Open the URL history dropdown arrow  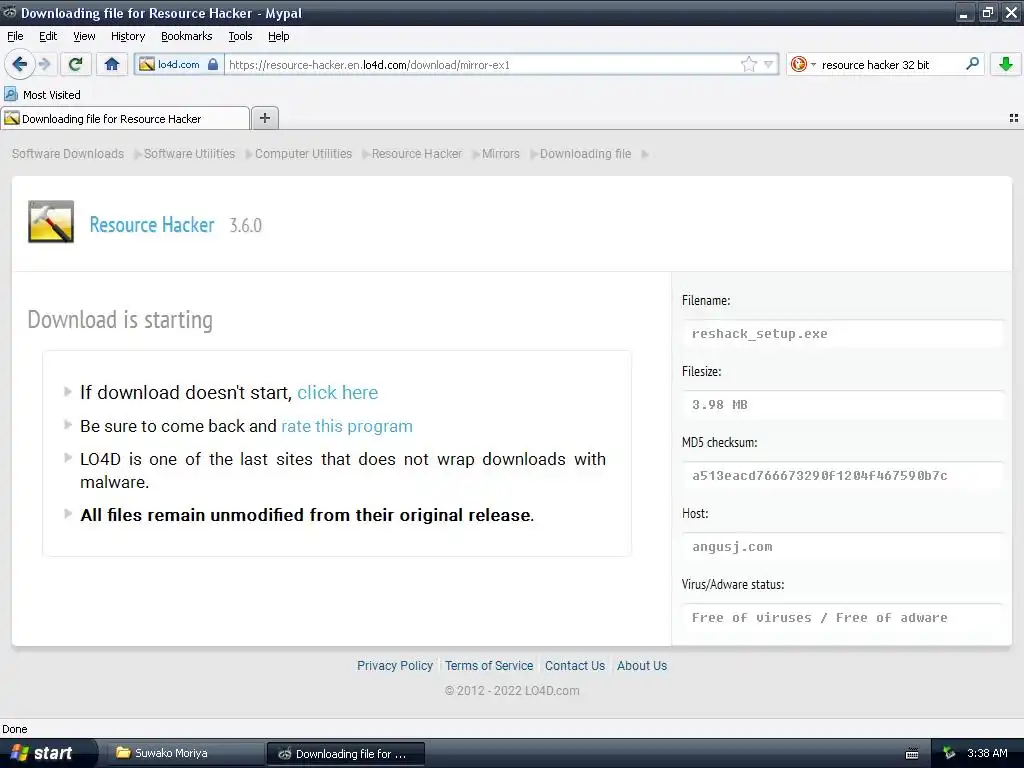coord(769,64)
